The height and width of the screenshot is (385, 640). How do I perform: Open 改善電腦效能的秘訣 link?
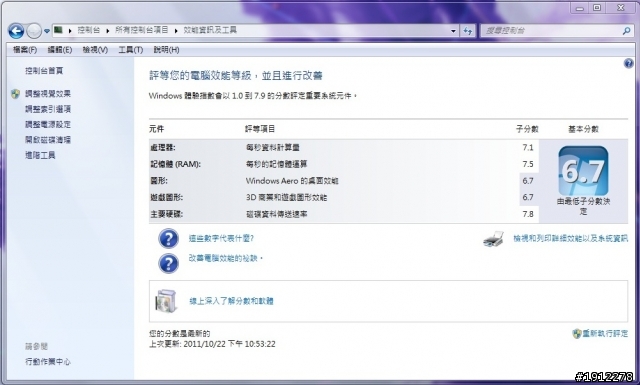pos(225,258)
